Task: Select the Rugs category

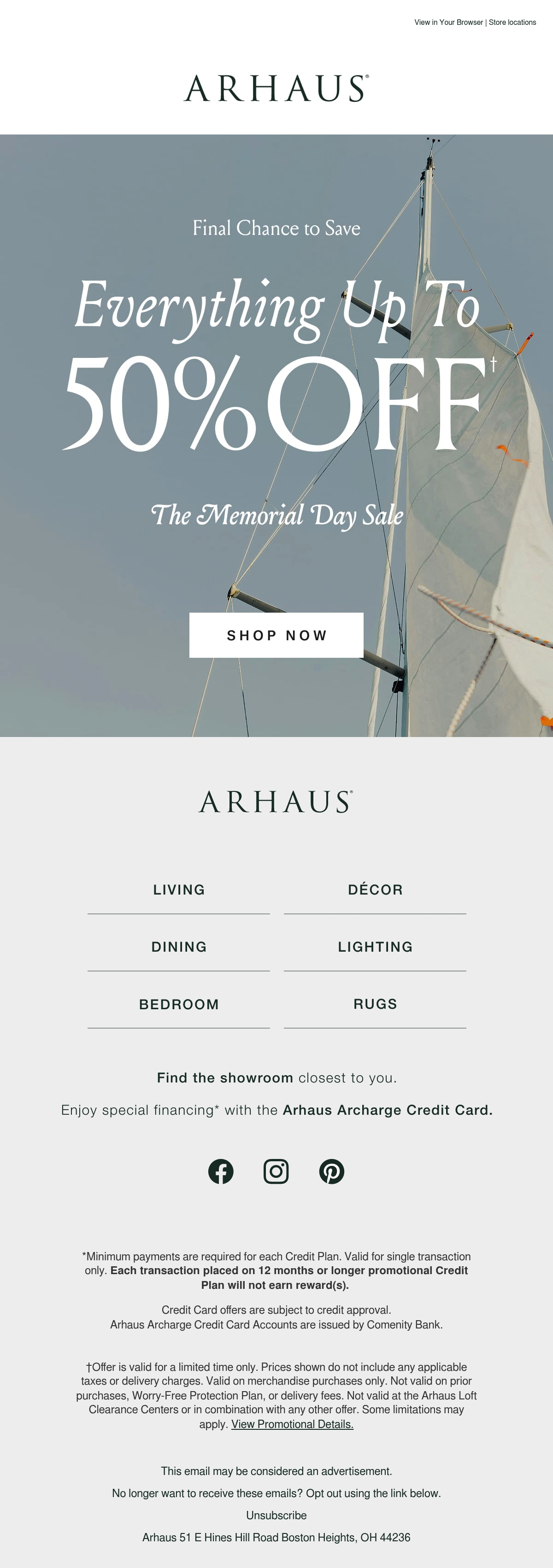Action: click(375, 1004)
